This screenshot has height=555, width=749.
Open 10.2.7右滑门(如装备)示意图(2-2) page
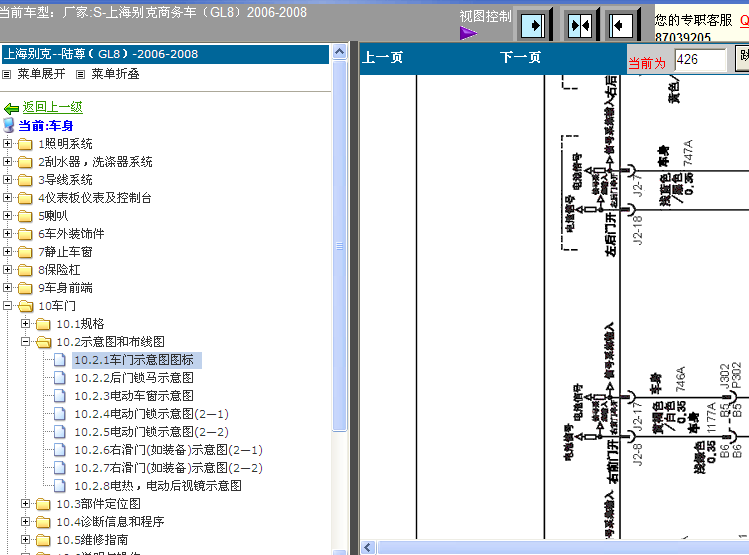169,468
